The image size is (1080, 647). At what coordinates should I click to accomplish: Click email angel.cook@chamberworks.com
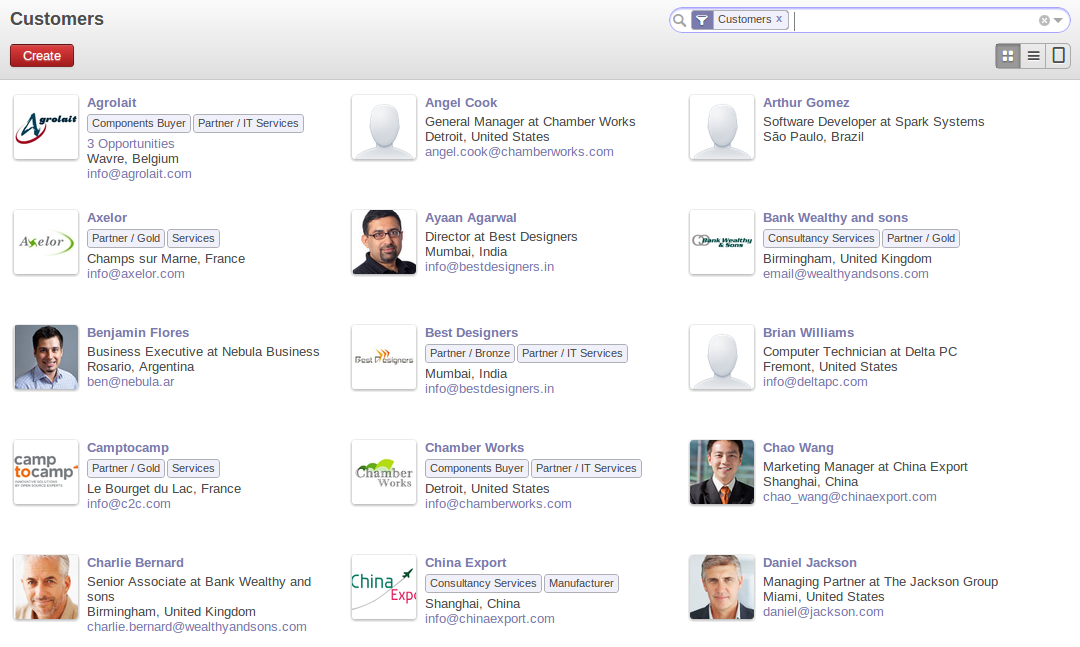[519, 152]
